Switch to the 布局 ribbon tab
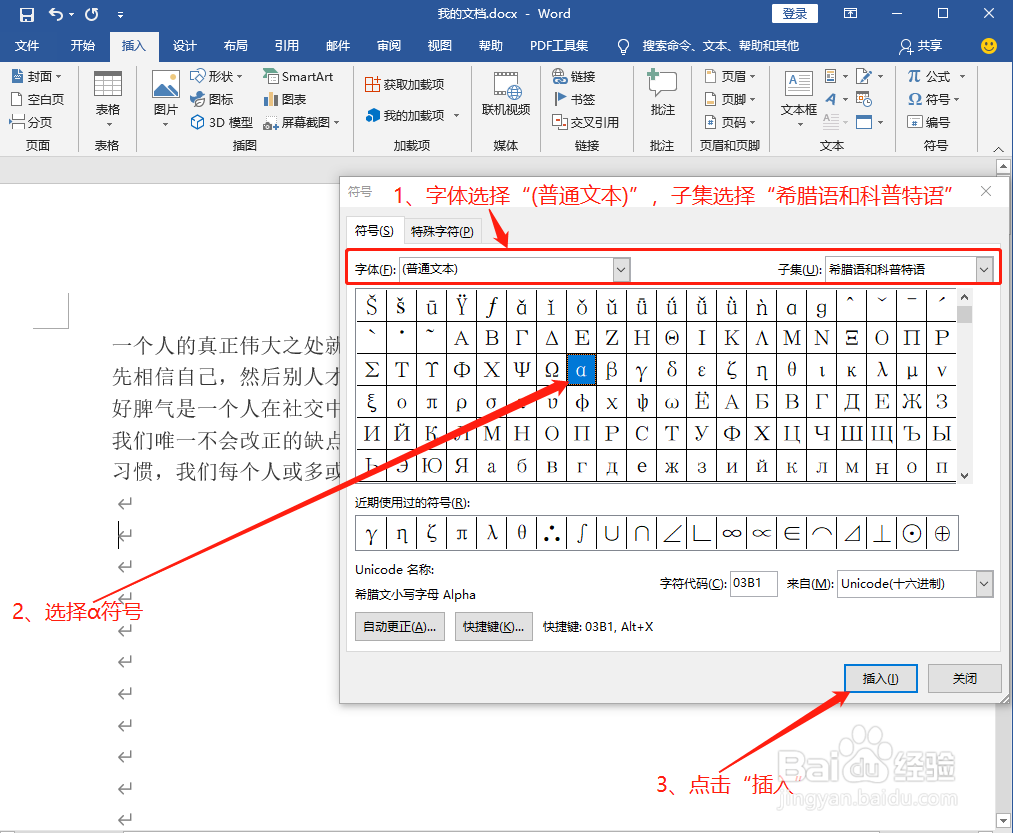The height and width of the screenshot is (833, 1013). point(235,46)
